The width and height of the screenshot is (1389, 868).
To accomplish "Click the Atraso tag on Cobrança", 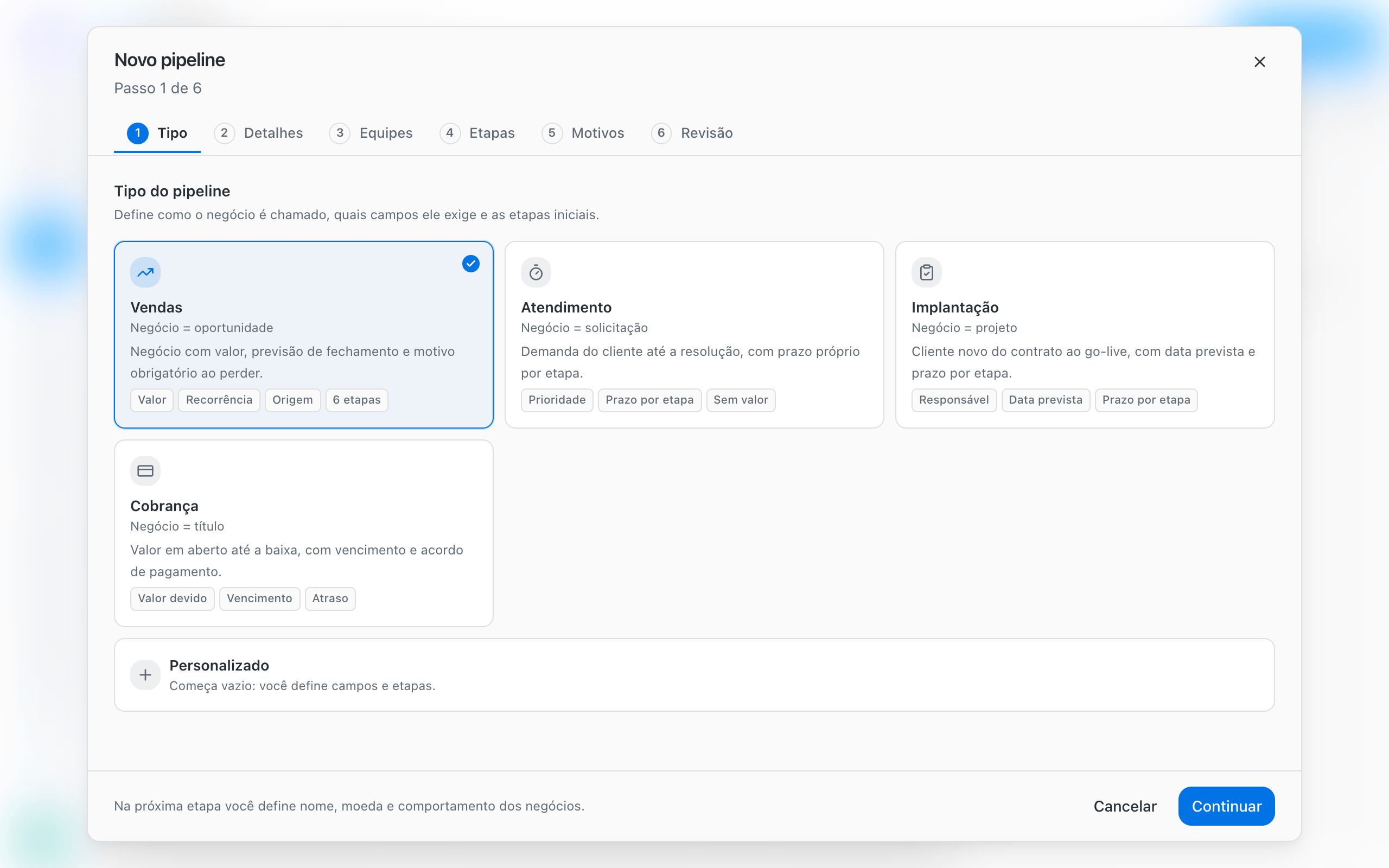I will pos(330,599).
